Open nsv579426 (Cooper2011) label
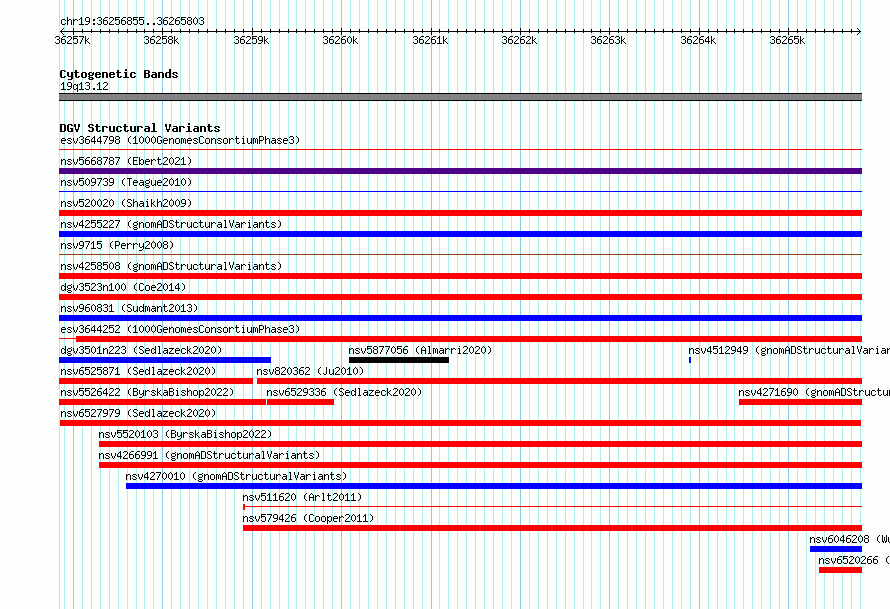Image resolution: width=890 pixels, height=609 pixels. point(308,518)
